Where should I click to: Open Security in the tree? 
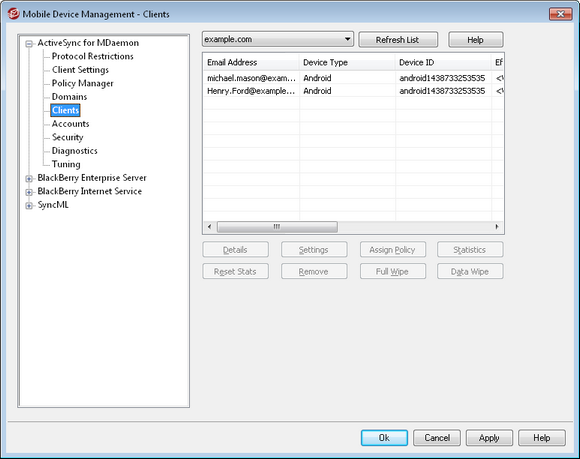[67, 137]
